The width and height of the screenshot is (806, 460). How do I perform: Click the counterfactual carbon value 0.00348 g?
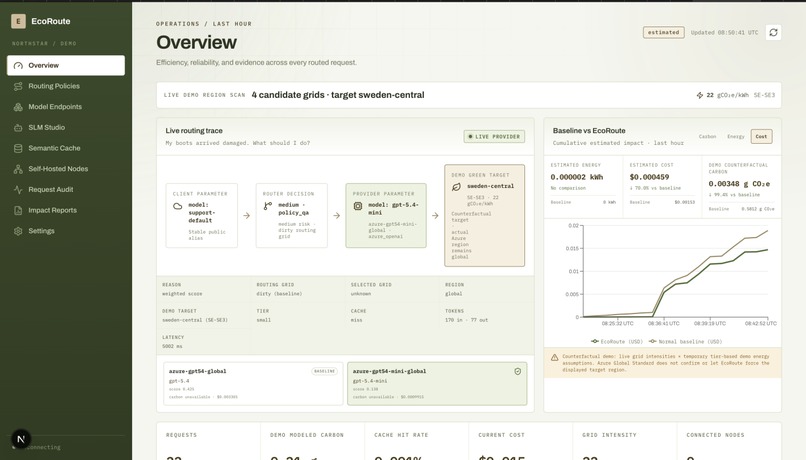(x=739, y=183)
